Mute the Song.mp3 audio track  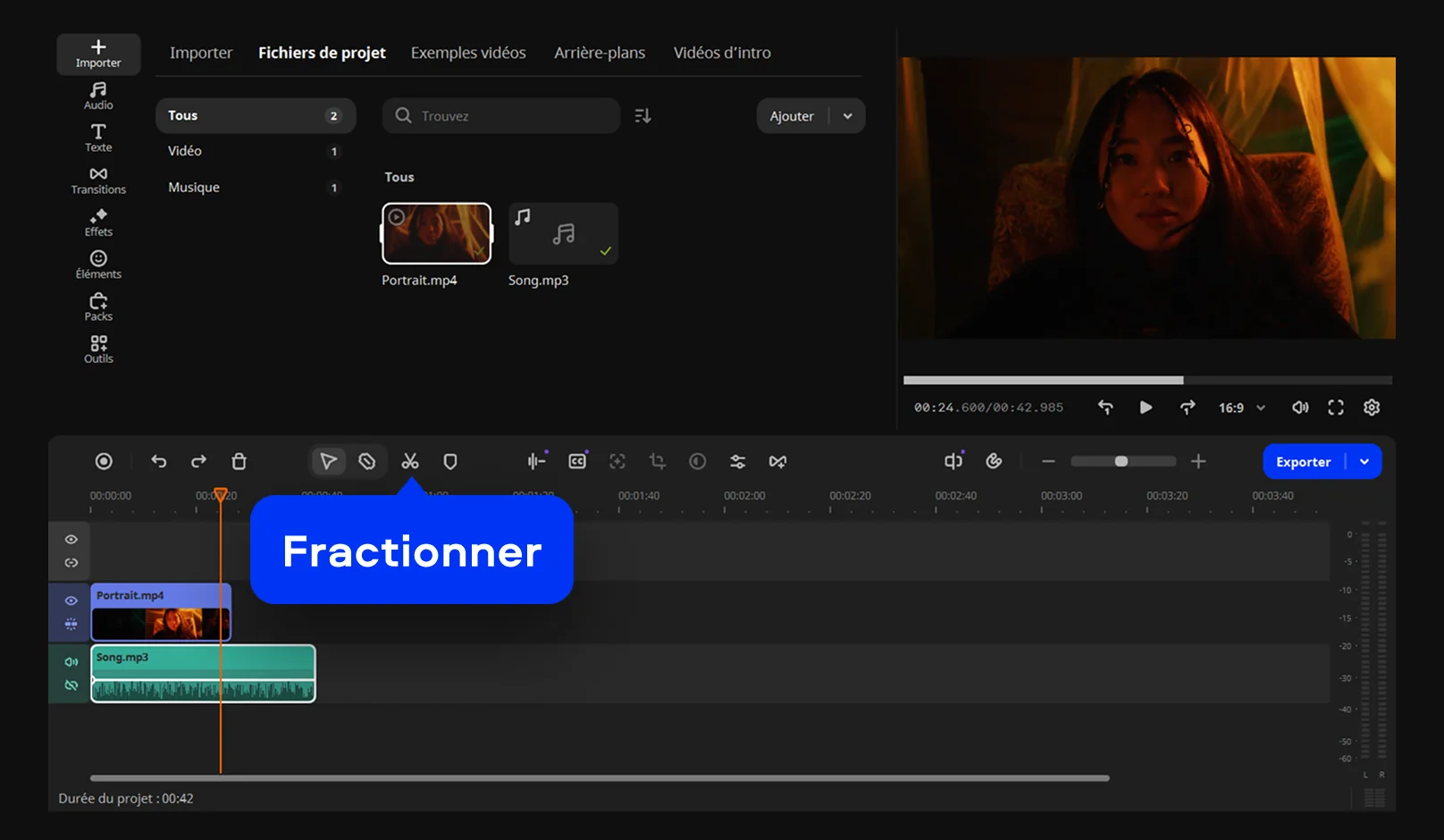71,662
